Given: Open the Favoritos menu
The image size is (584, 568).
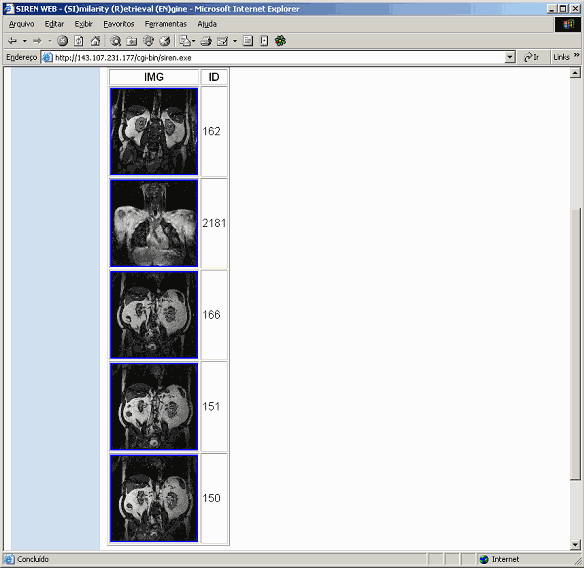Looking at the screenshot, I should [119, 24].
